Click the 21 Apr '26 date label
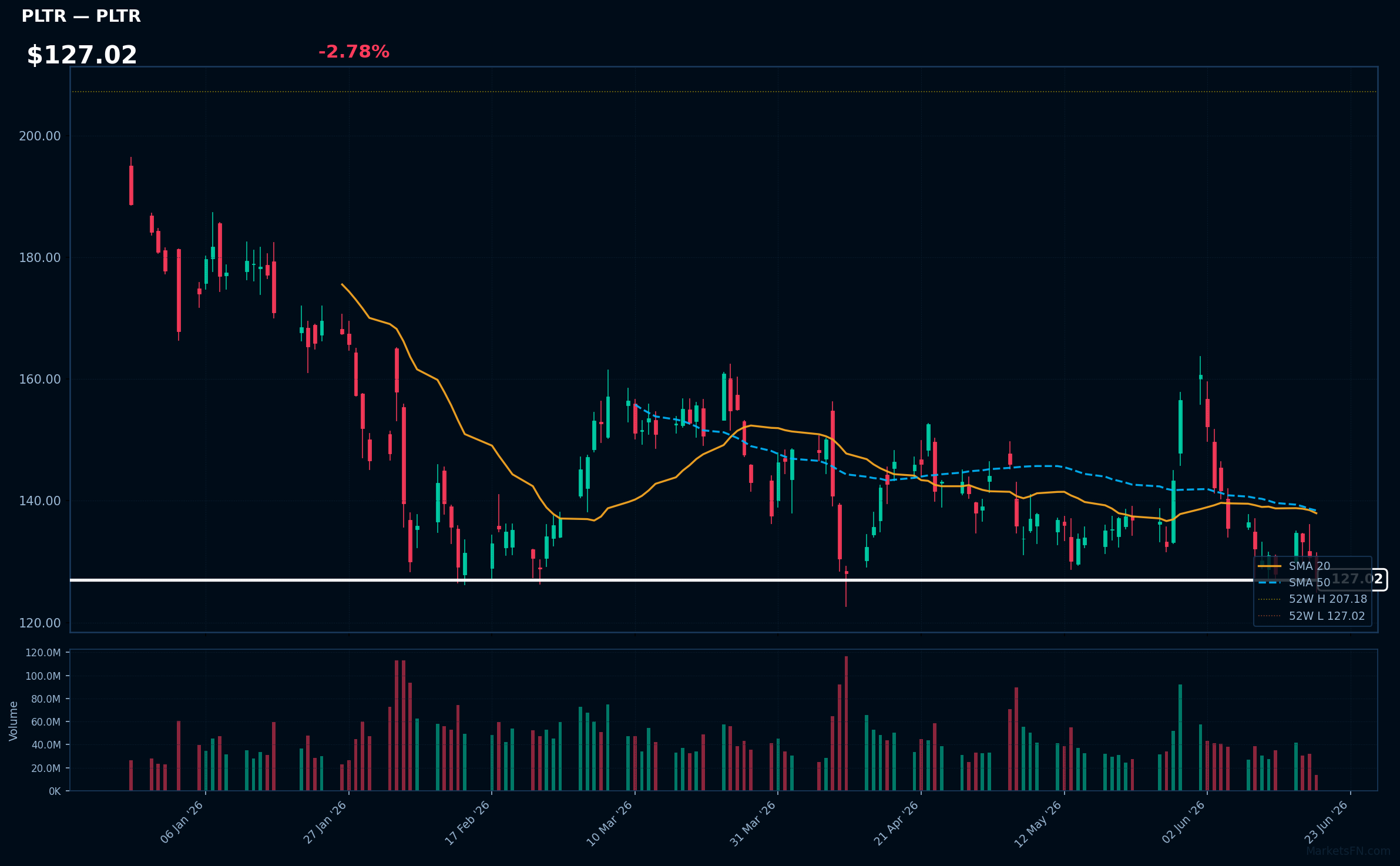1400x866 pixels. coord(897,823)
